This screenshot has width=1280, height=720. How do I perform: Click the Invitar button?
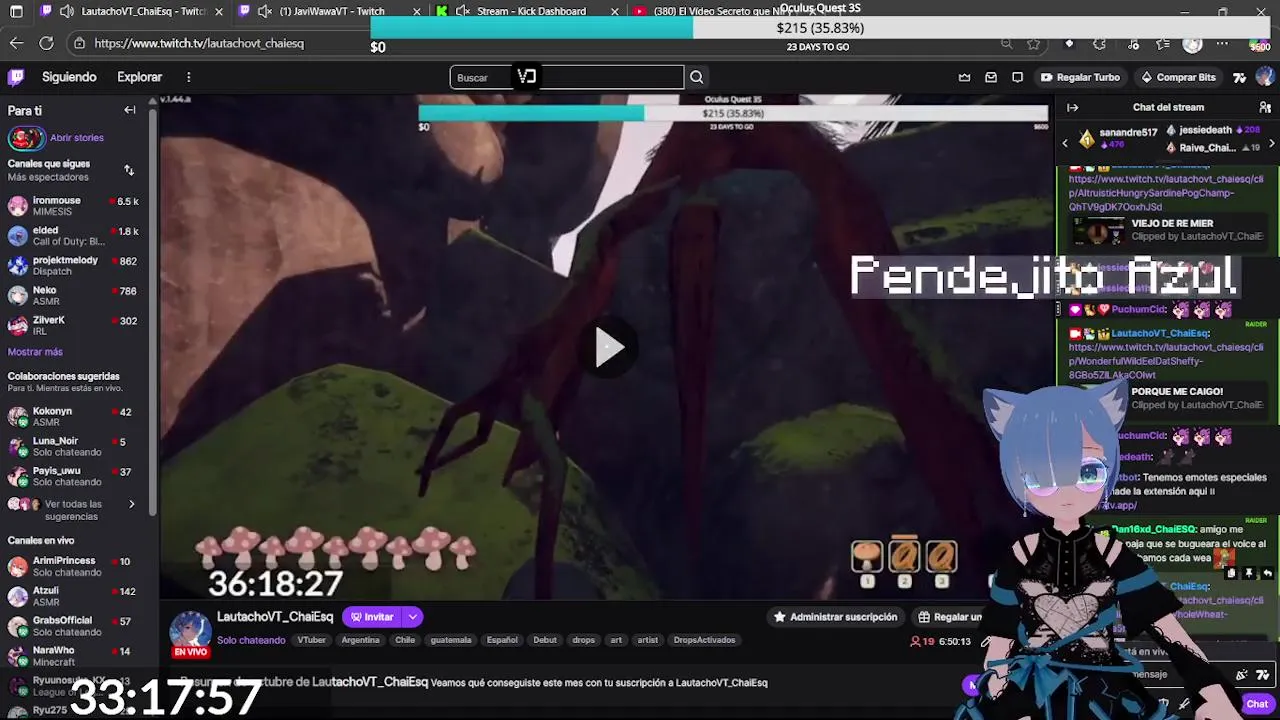[371, 617]
